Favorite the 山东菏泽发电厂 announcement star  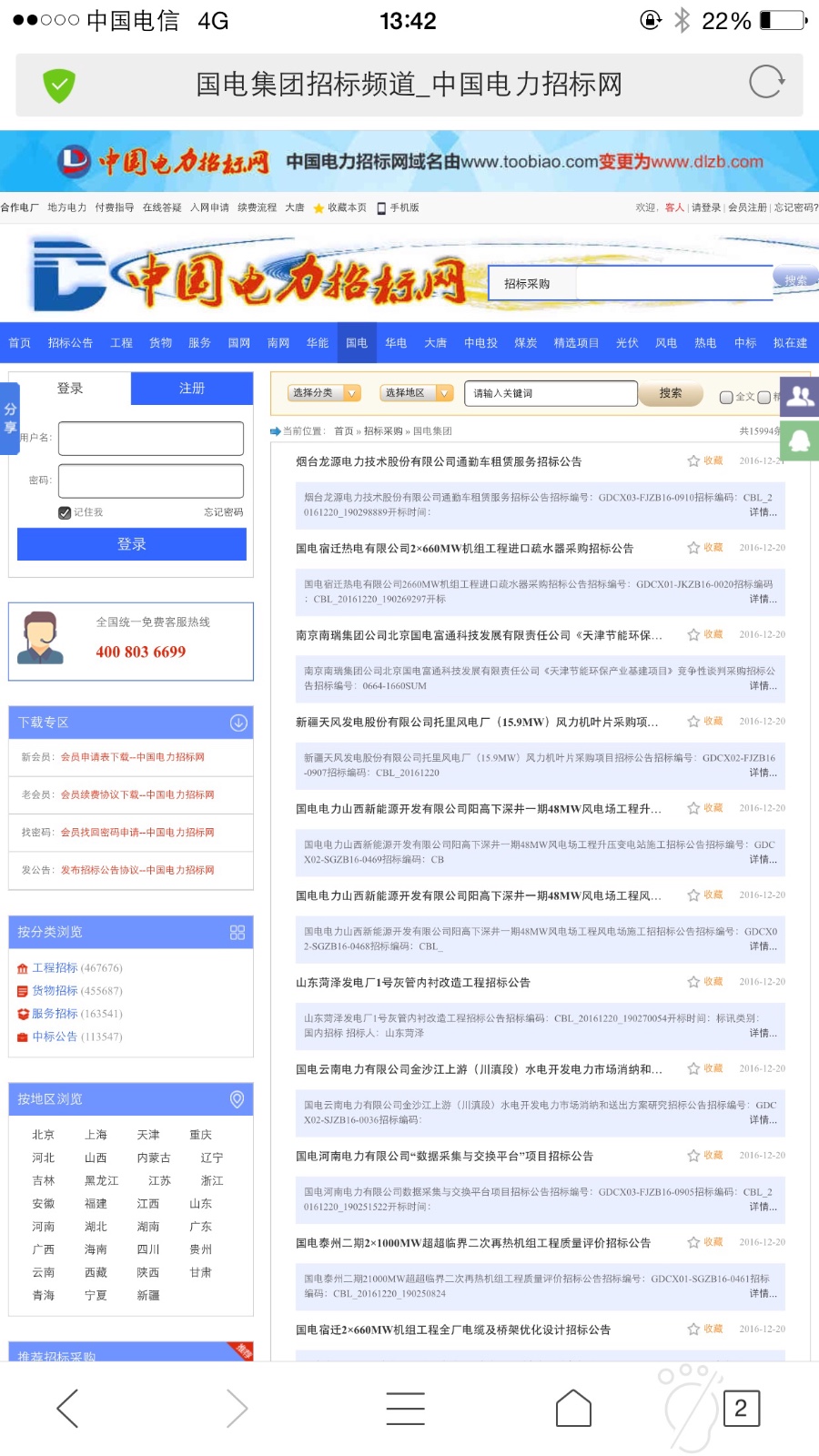click(x=693, y=982)
